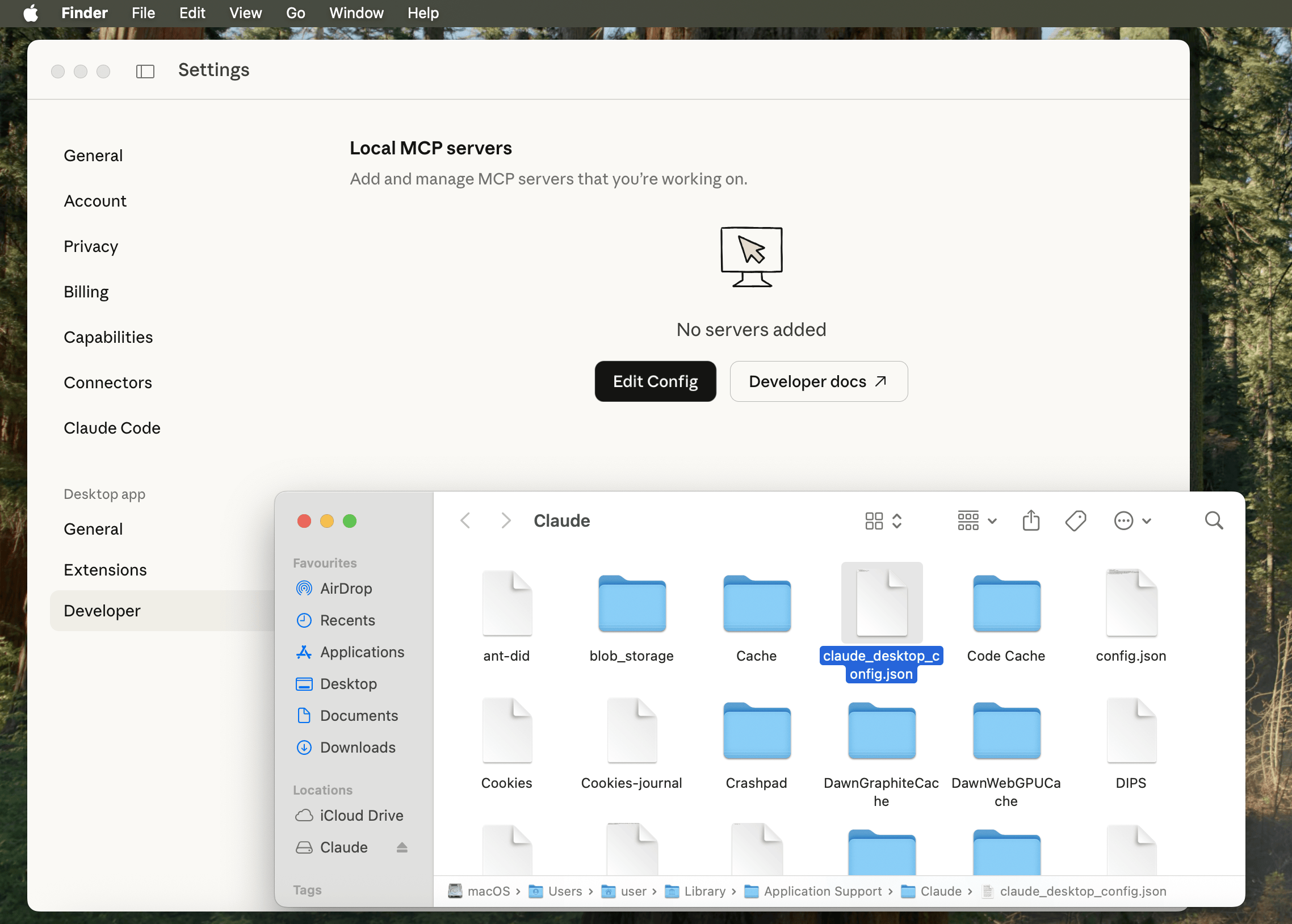
Task: Click the Tags icon in Finder toolbar
Action: (x=1075, y=520)
